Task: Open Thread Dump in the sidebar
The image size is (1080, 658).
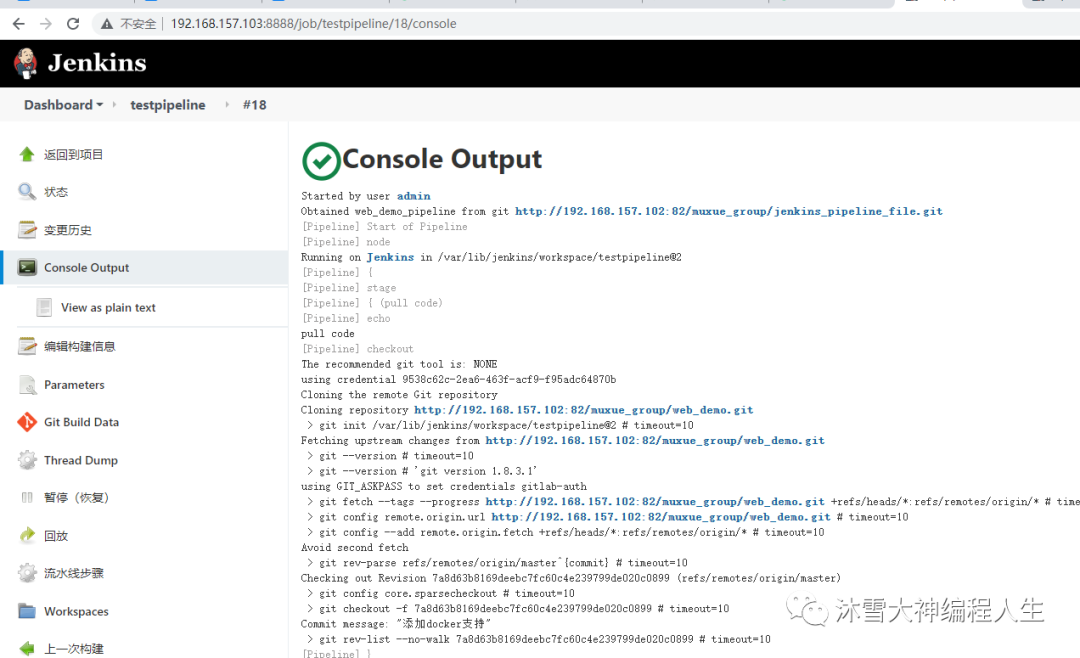Action: coord(81,460)
